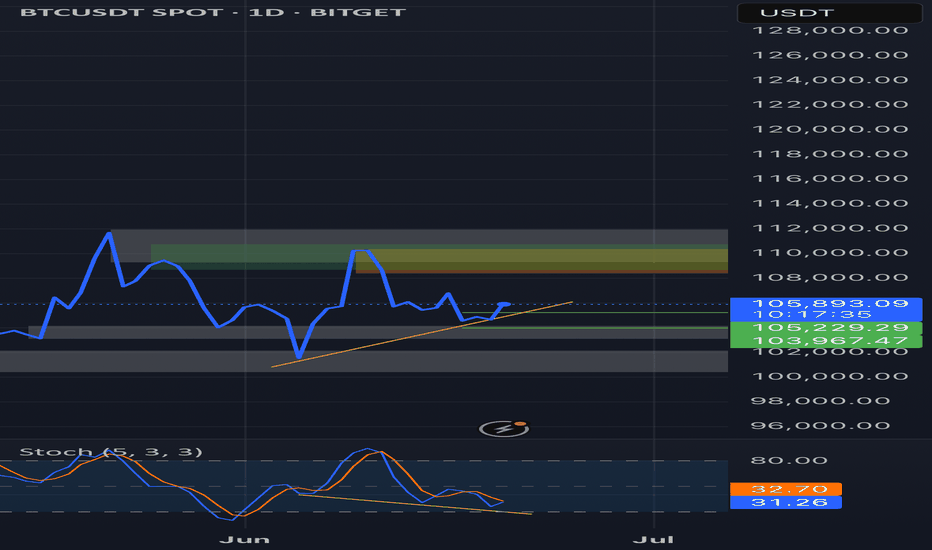The height and width of the screenshot is (550, 932).
Task: Select the orange descending line on stochastic
Action: pos(415,504)
